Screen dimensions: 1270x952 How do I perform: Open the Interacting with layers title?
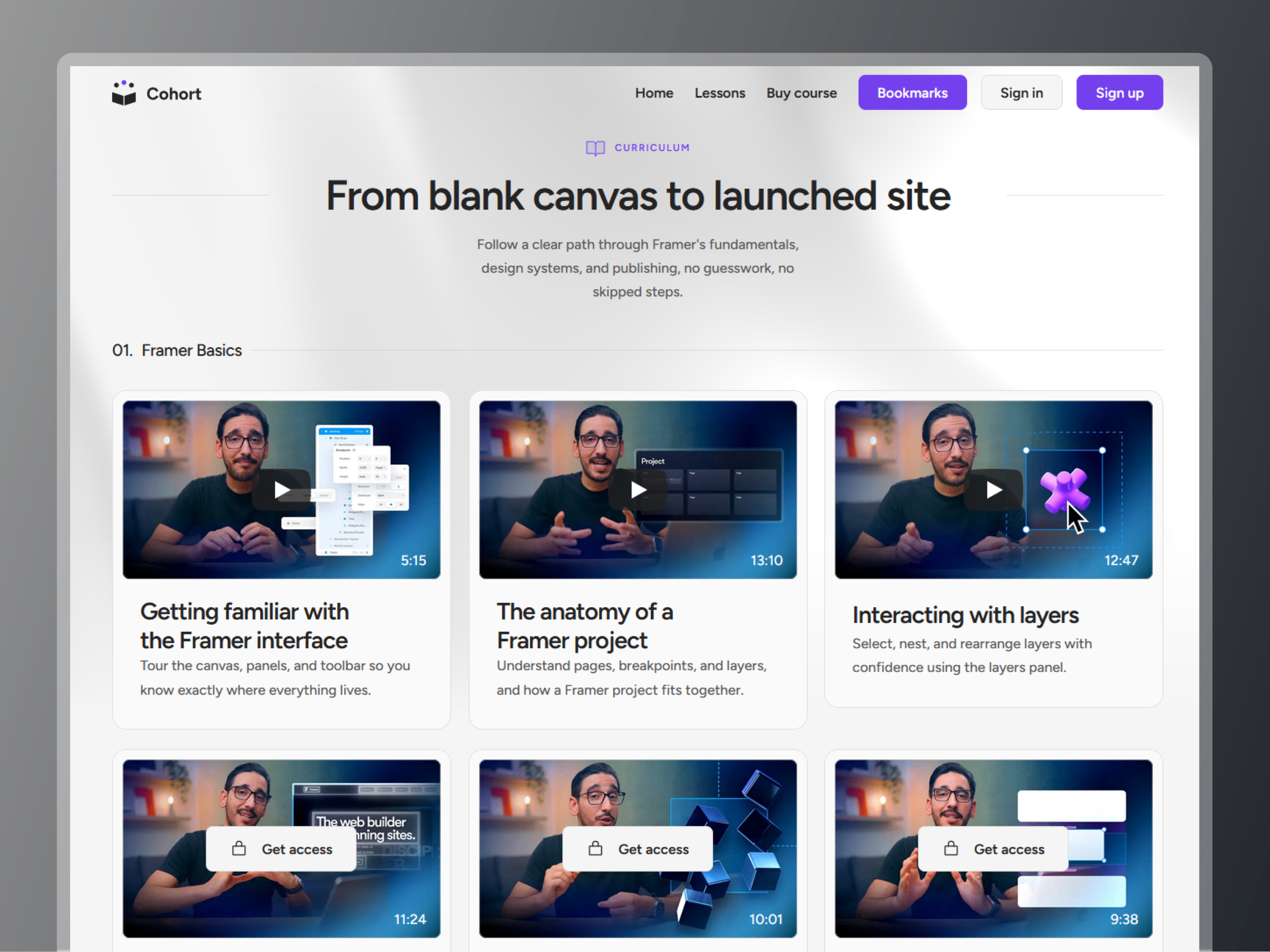966,615
